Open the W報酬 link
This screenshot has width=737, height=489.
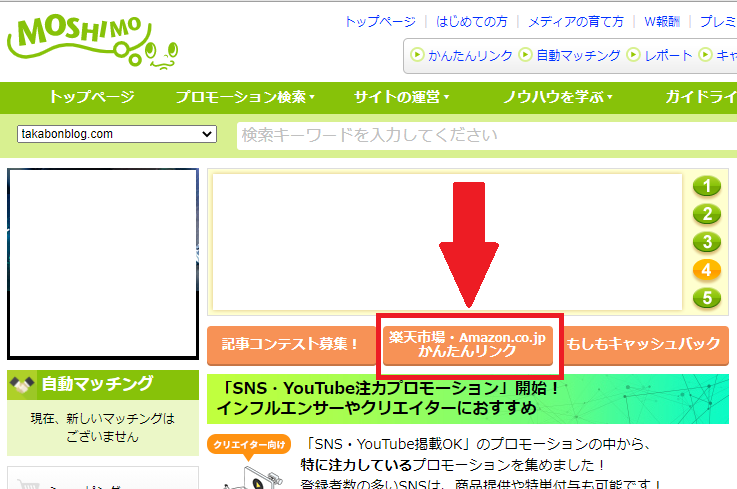[x=662, y=22]
